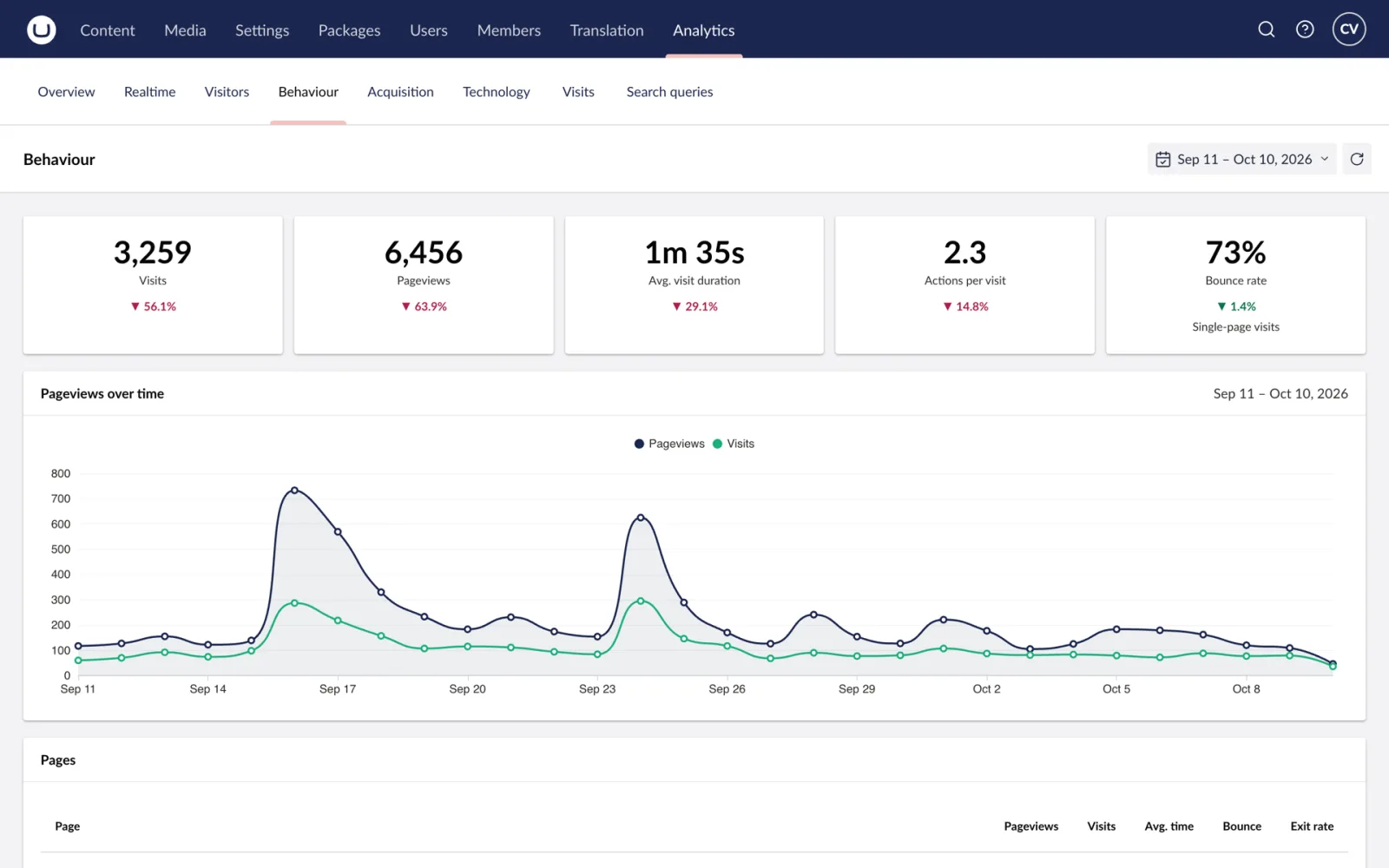Screen dimensions: 1389x868
Task: Click the refresh icon beside the date range
Action: (1357, 159)
